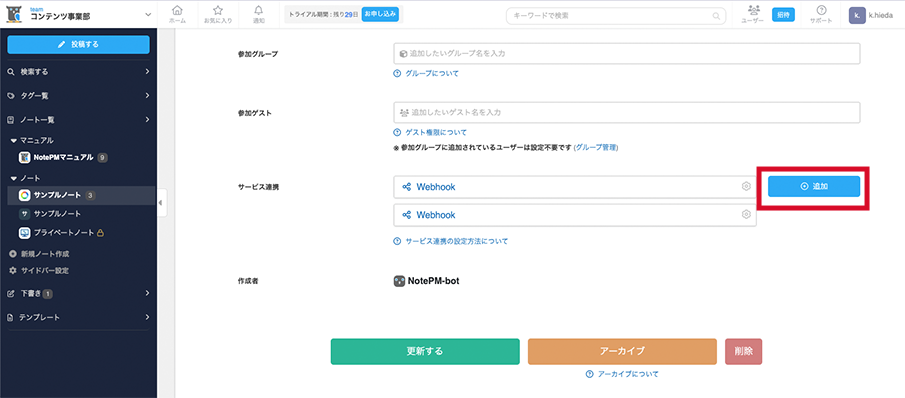905x398 pixels.
Task: Click the NotePM-bot creator name
Action: tap(433, 281)
